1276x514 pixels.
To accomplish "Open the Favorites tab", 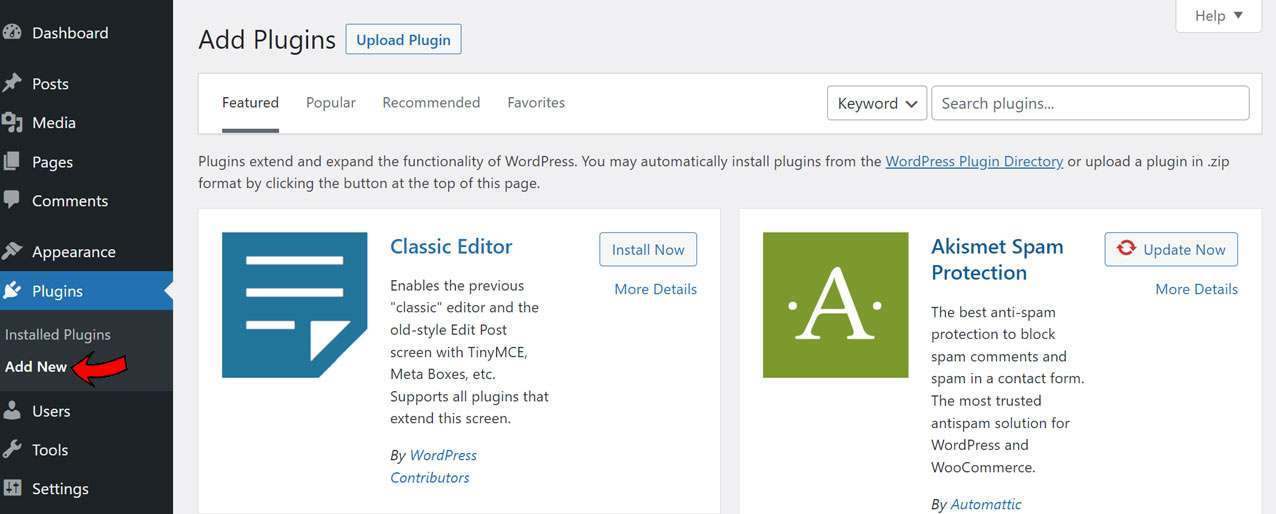I will point(536,102).
